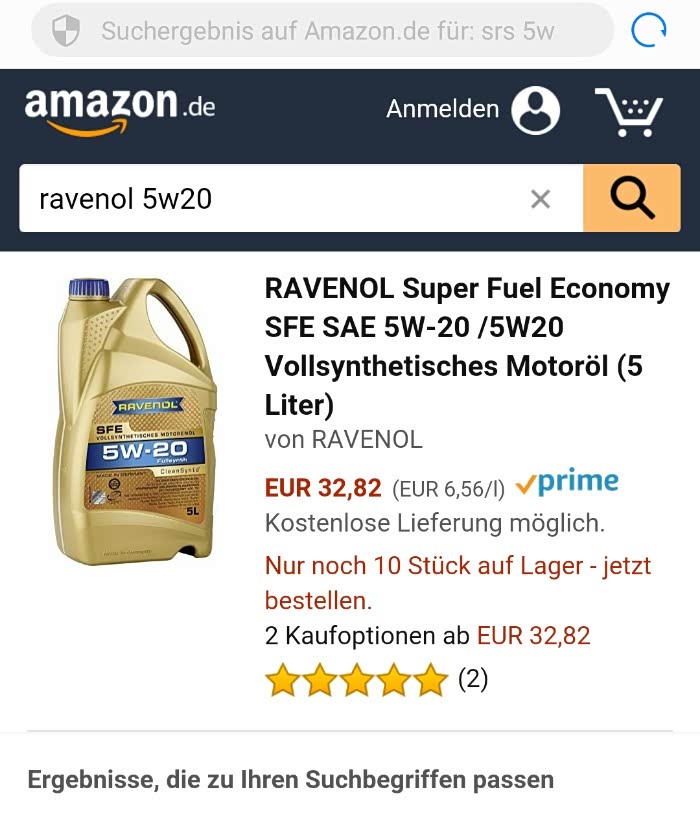Click the Anmelden sign-in link
This screenshot has width=700, height=818.
click(442, 109)
